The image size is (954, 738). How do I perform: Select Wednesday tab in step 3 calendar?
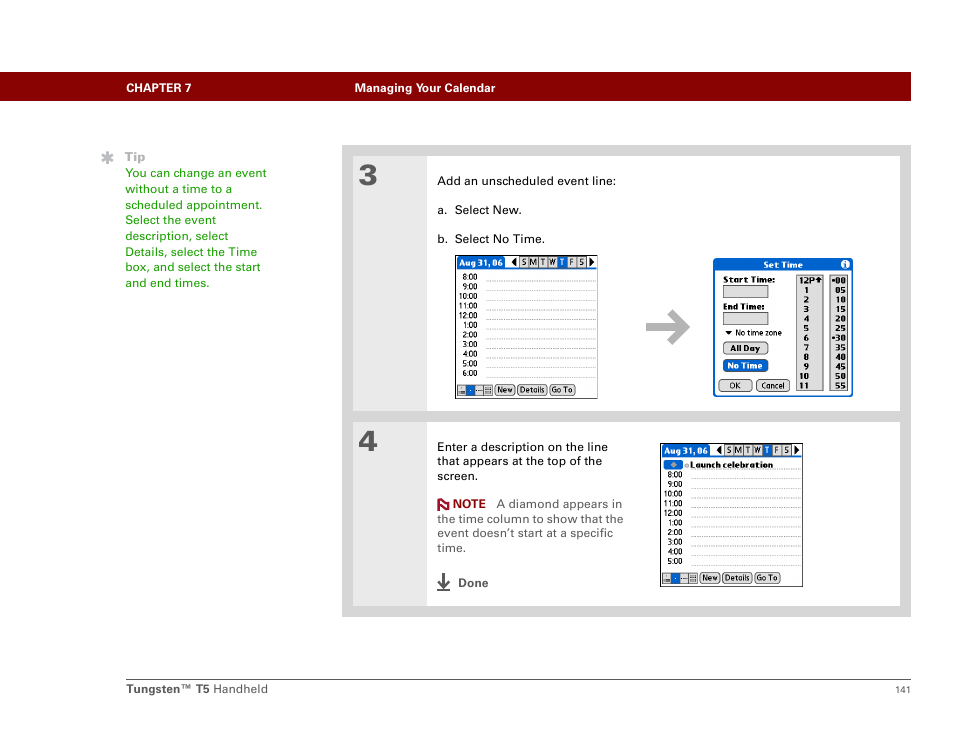pos(552,262)
